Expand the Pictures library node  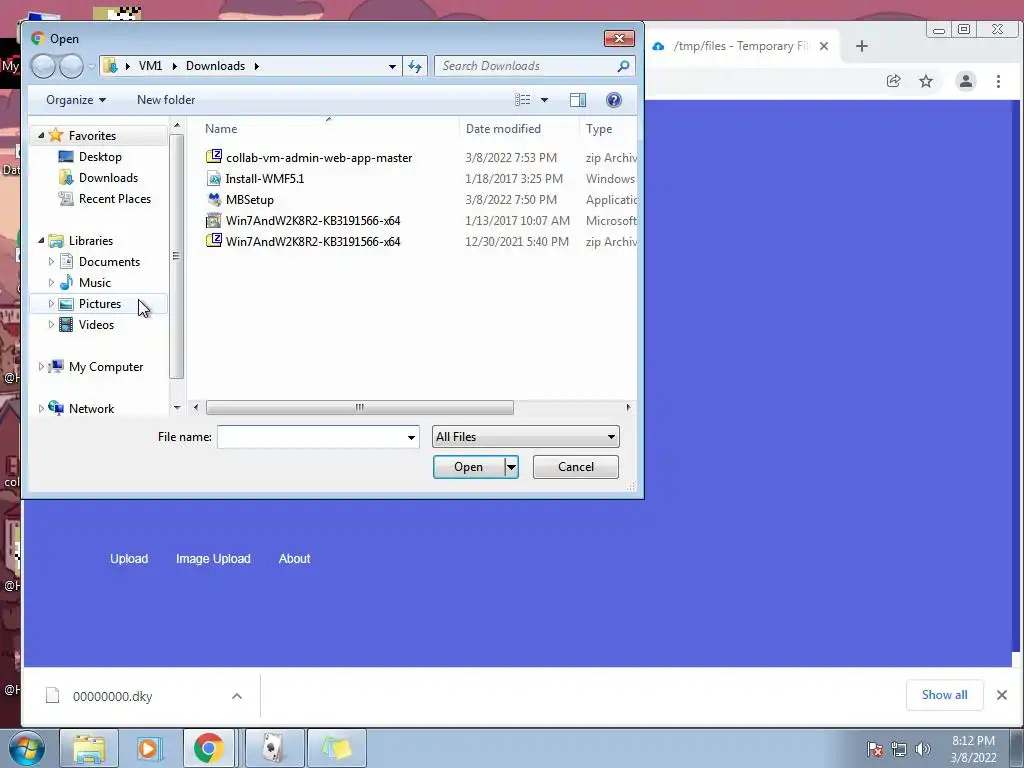pos(51,304)
